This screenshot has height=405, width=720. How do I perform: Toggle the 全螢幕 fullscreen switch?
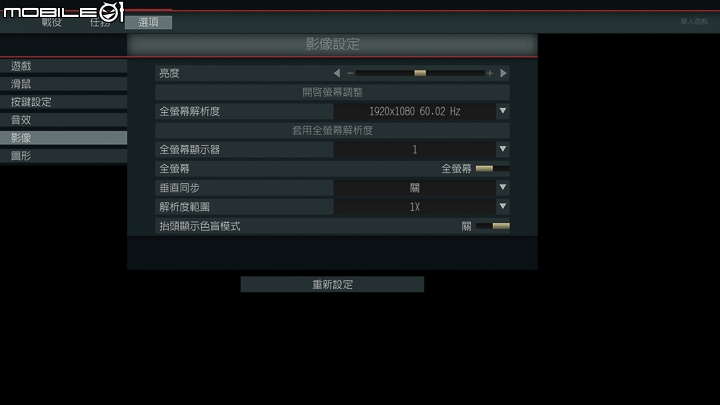pyautogui.click(x=492, y=169)
